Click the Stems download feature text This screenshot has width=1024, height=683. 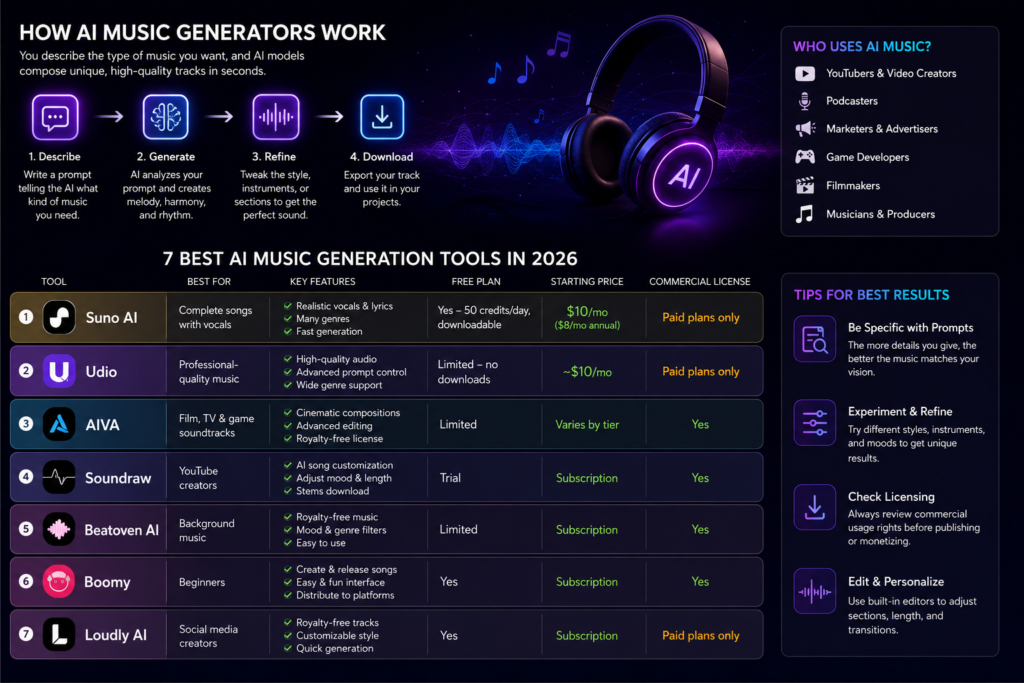pos(332,491)
